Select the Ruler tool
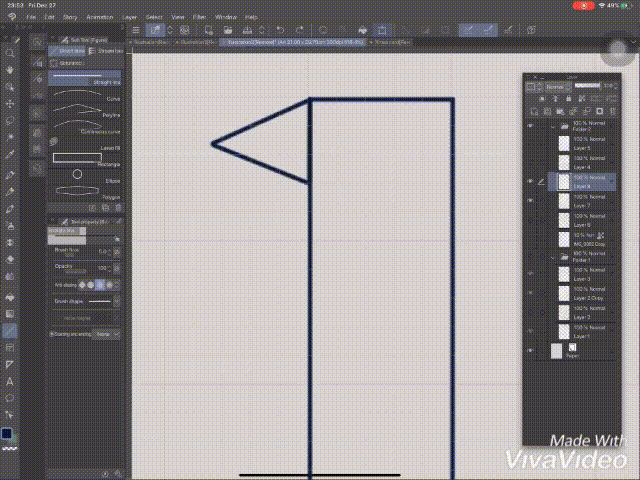The width and height of the screenshot is (640, 480). [x=10, y=364]
